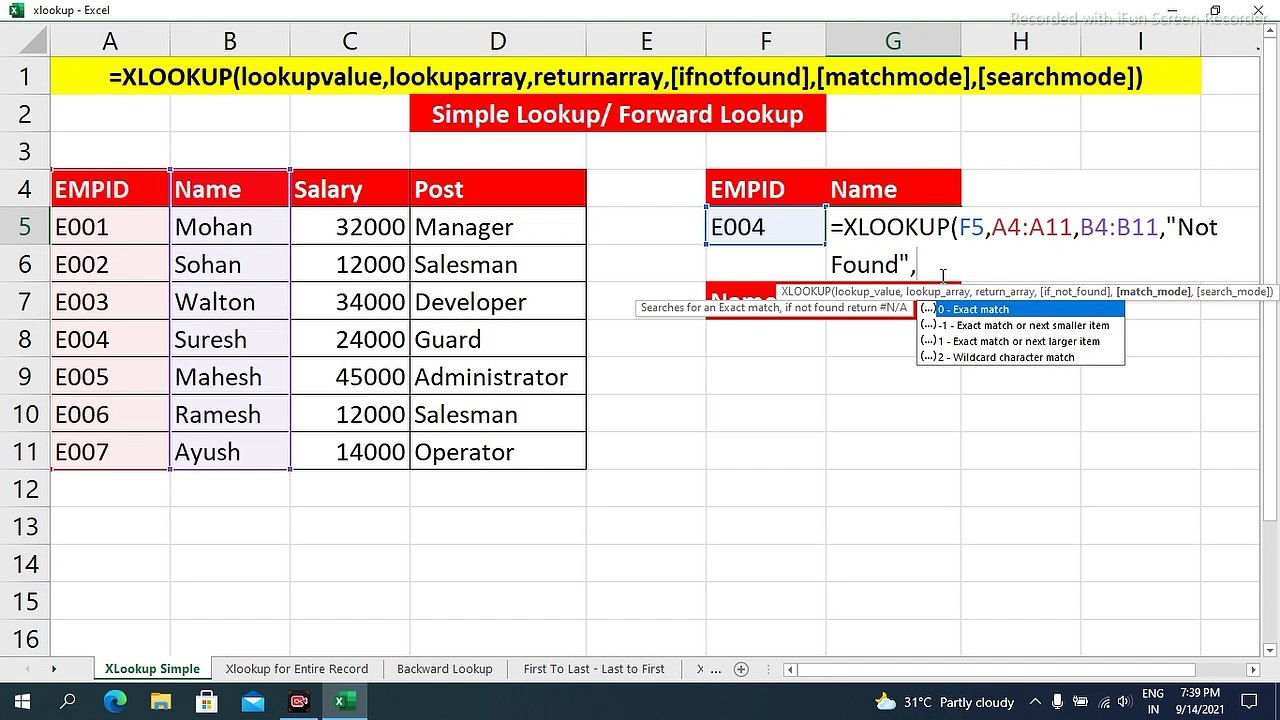Open volume control in system tray

(x=1125, y=702)
